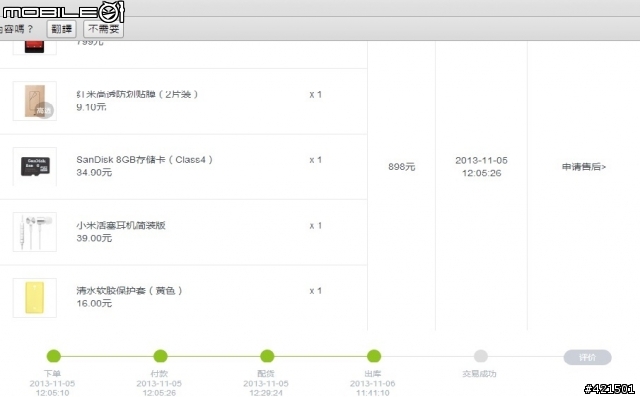This screenshot has width=640, height=397.
Task: Select quantity x 1 in earphones row
Action: pos(316,226)
